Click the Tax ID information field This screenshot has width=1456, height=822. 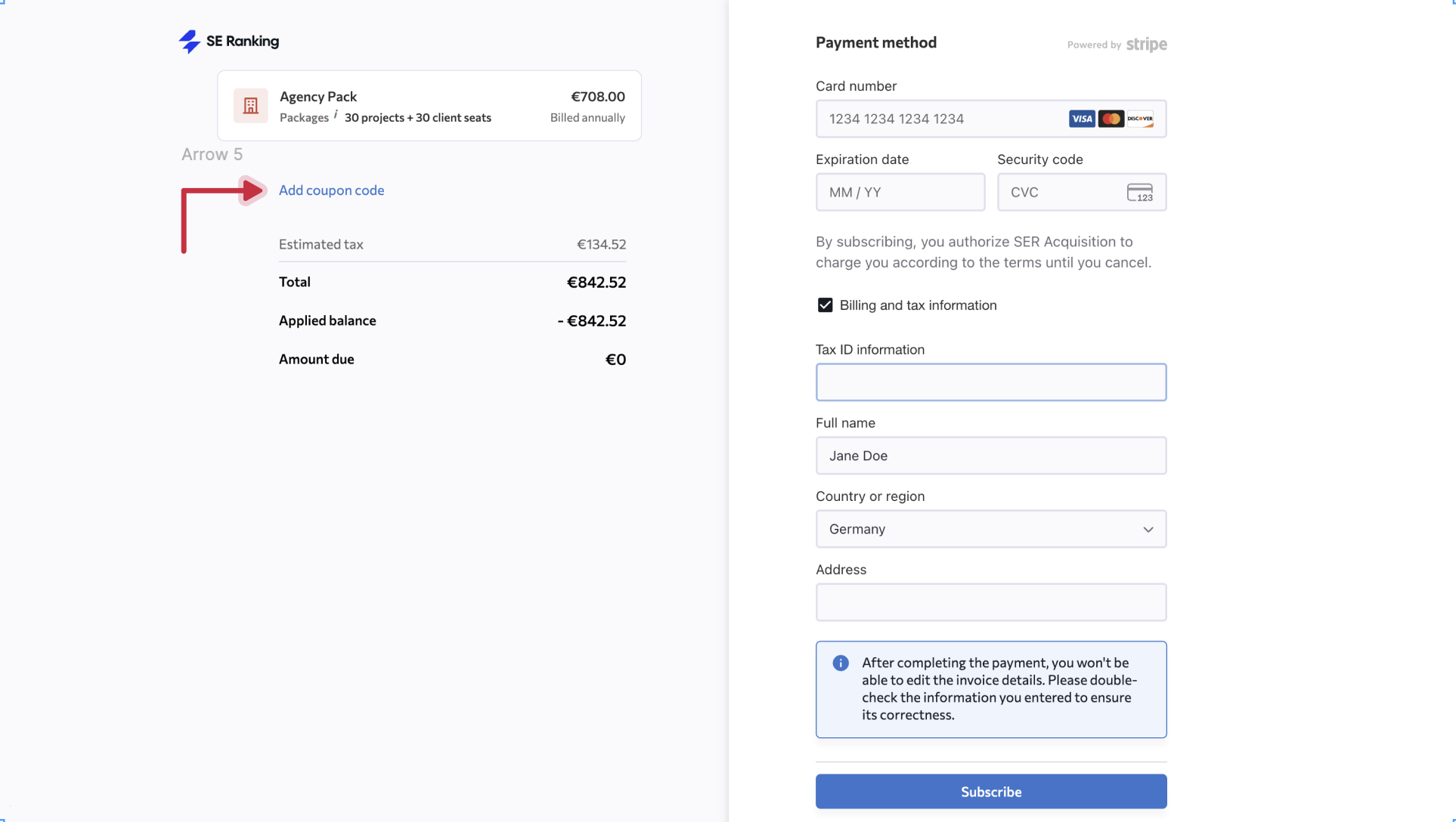click(x=990, y=382)
